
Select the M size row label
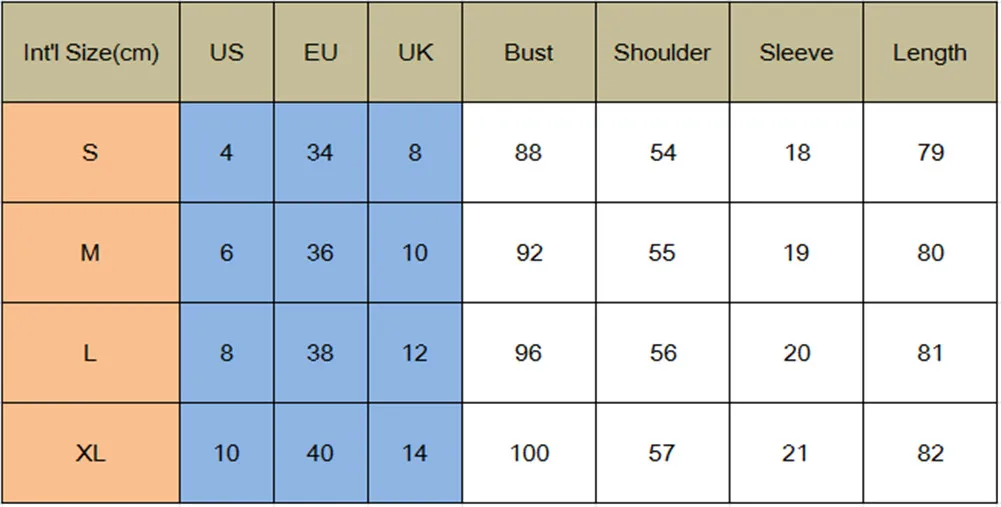[x=91, y=253]
